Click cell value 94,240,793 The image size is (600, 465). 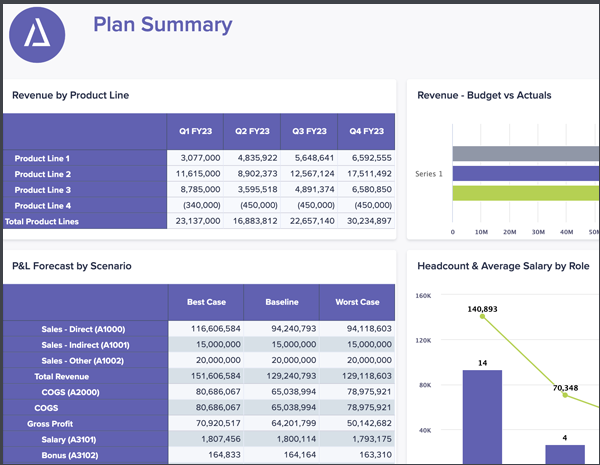[294, 328]
